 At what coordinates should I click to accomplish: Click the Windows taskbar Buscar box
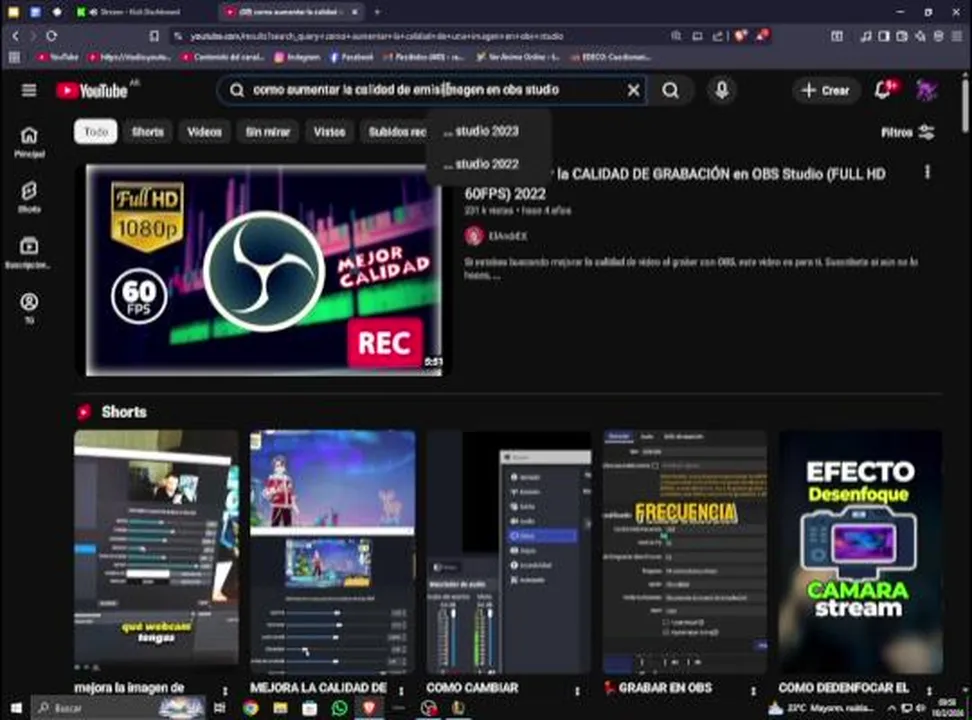119,708
